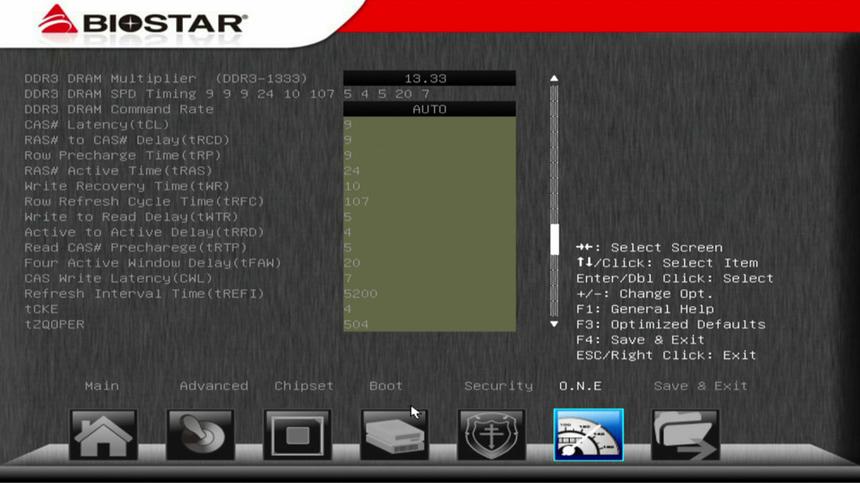860x483 pixels.
Task: Switch to the Chipset tab label
Action: [304, 386]
